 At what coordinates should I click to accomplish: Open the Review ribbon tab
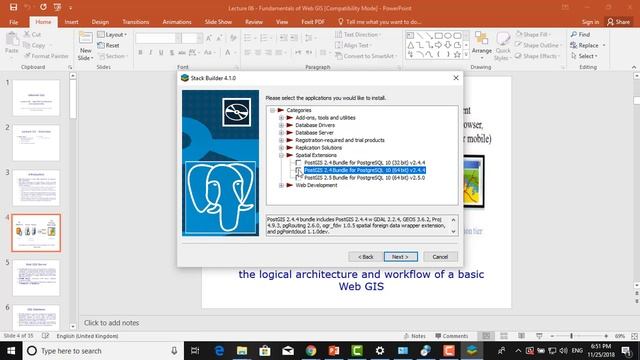click(x=254, y=22)
